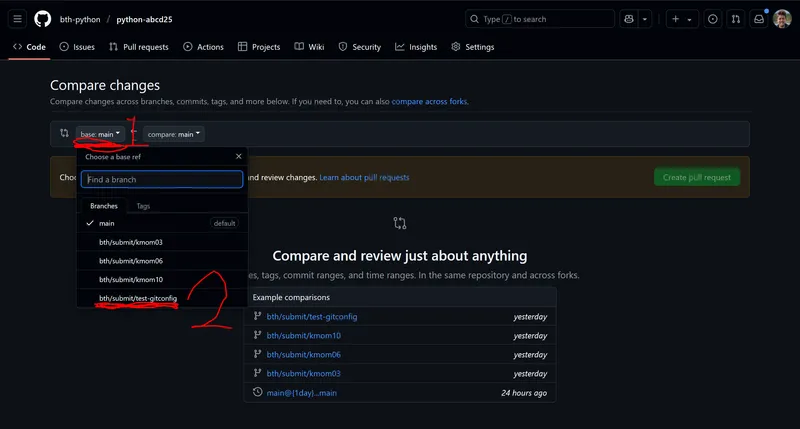Image resolution: width=800 pixels, height=429 pixels.
Task: Choose bth/submit/test-gitconfig in the ref list
Action: (162, 298)
